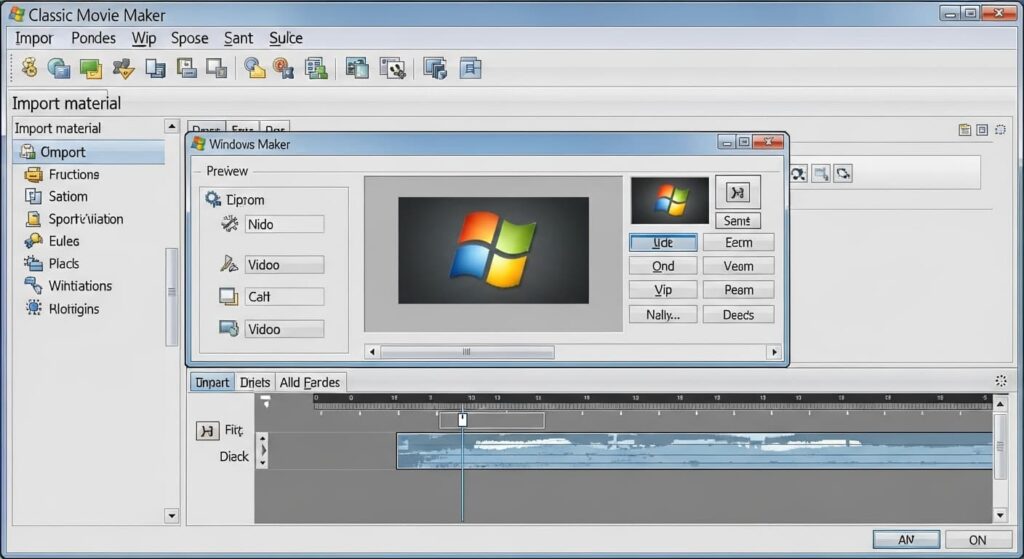
Task: Click the up arrow on the track height stepper
Action: tap(263, 438)
